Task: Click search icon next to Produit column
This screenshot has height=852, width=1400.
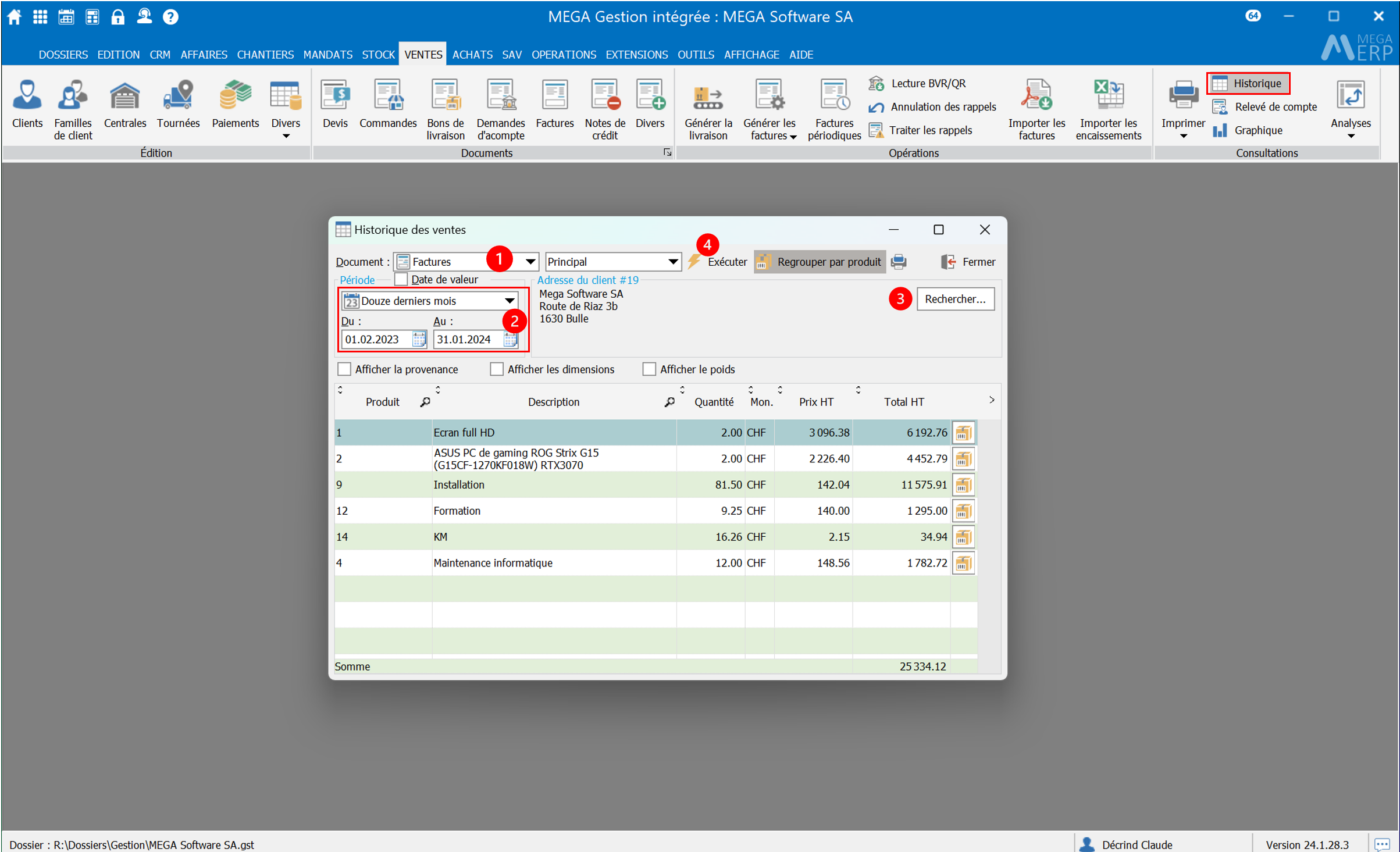Action: coord(425,402)
